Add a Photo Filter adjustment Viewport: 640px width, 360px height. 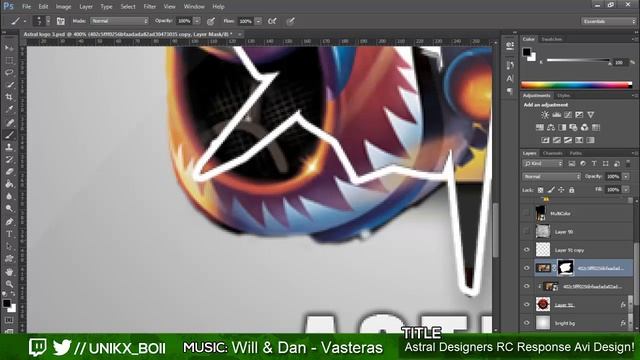(573, 128)
